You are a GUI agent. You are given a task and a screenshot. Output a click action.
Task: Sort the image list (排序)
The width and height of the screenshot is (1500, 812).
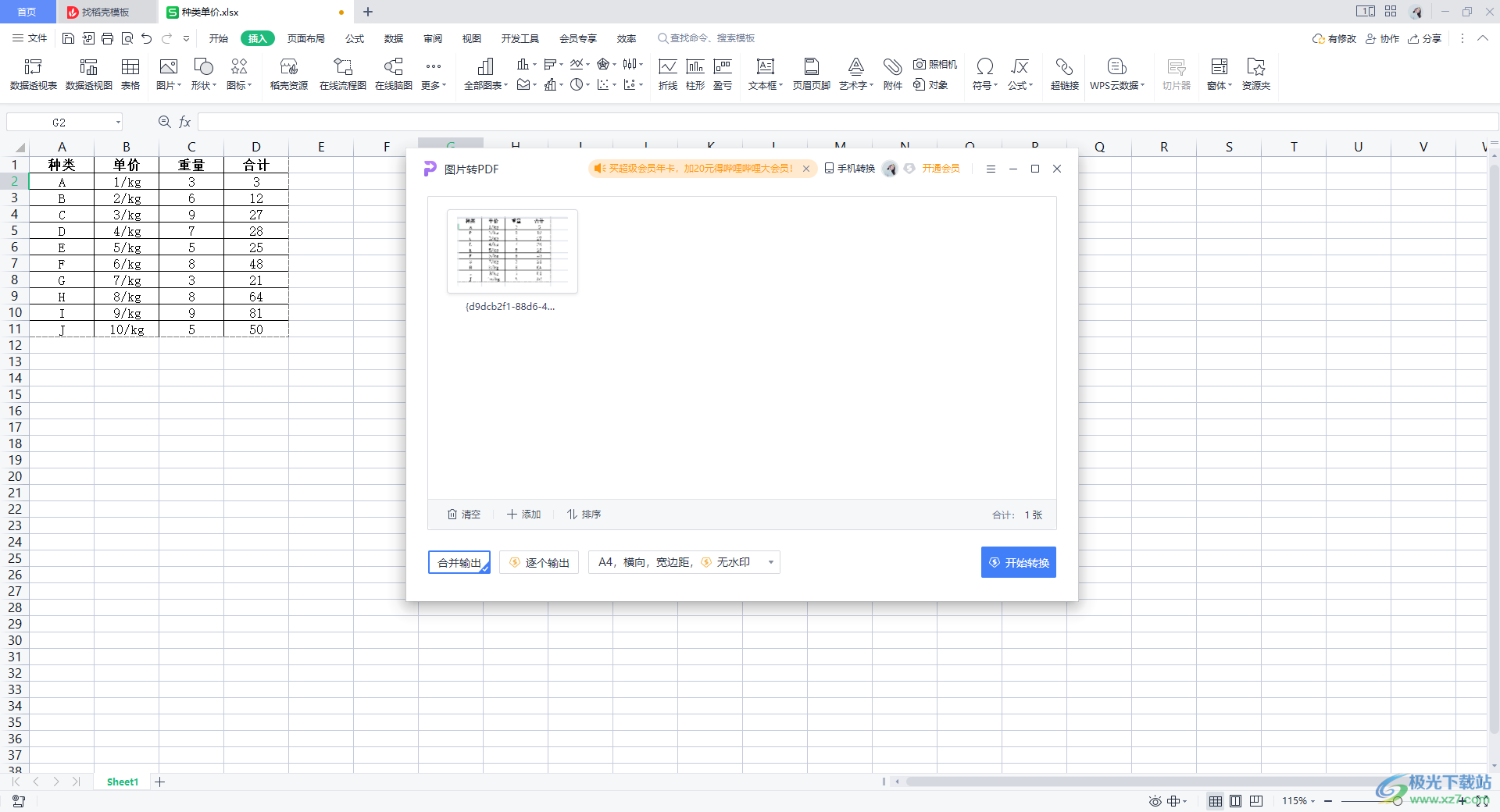point(584,515)
